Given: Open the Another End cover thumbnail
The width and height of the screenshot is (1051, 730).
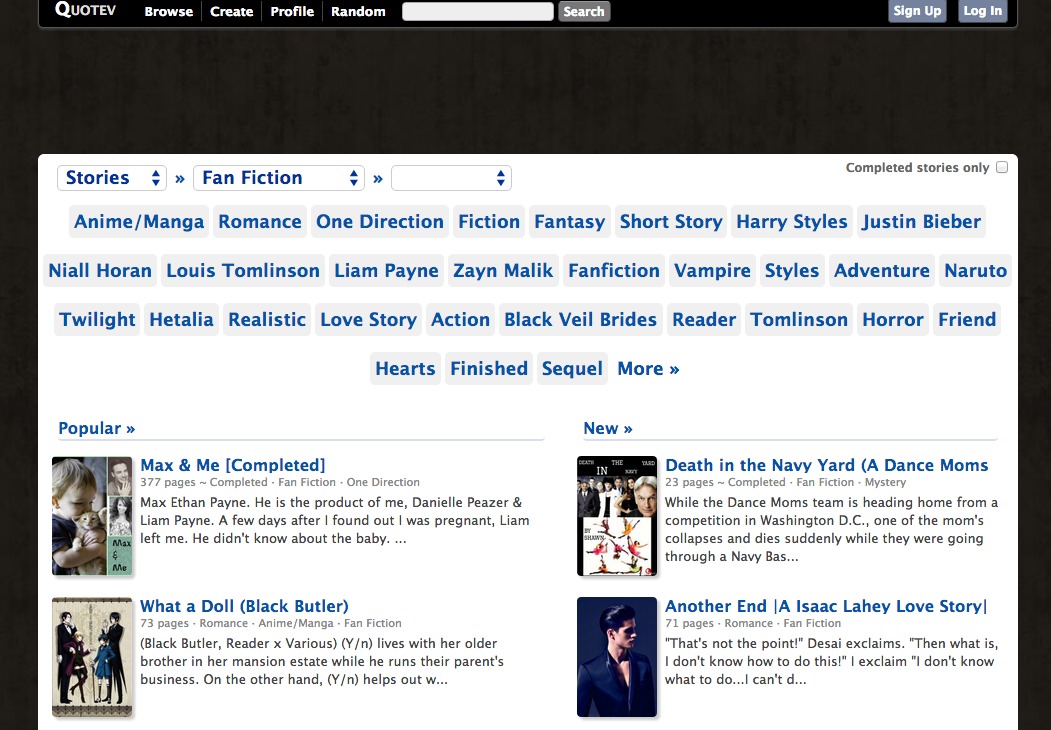Looking at the screenshot, I should tap(617, 657).
